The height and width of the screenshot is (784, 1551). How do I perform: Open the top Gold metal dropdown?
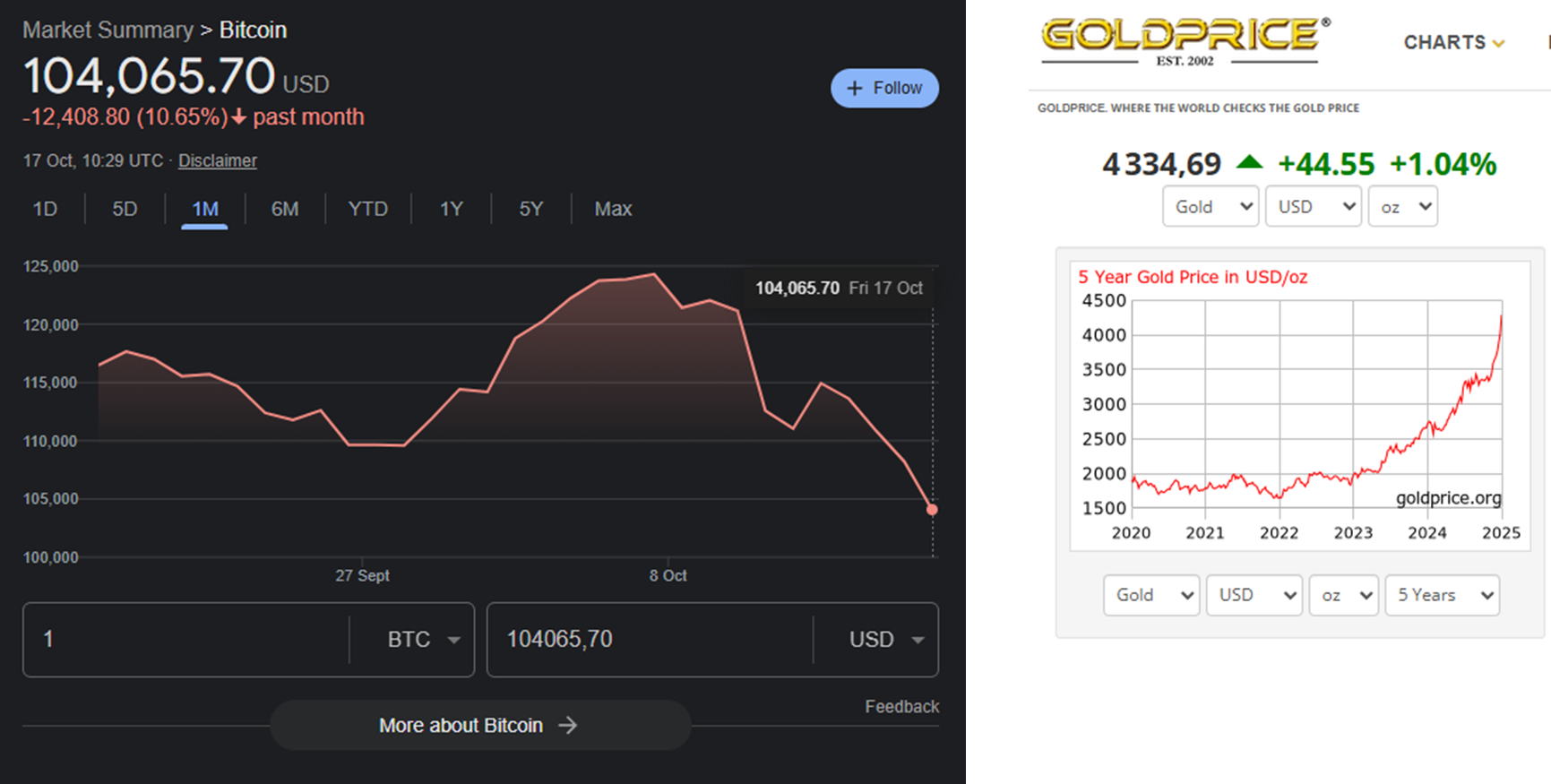1211,207
